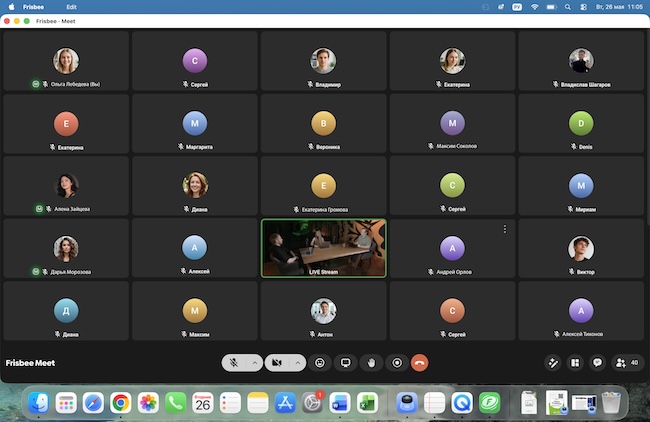Open the Edit menu in menu bar

(x=71, y=7)
